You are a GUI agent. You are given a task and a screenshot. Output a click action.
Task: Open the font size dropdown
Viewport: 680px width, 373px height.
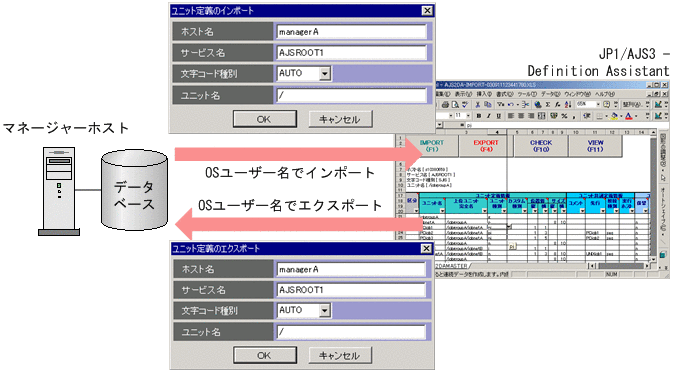click(468, 116)
